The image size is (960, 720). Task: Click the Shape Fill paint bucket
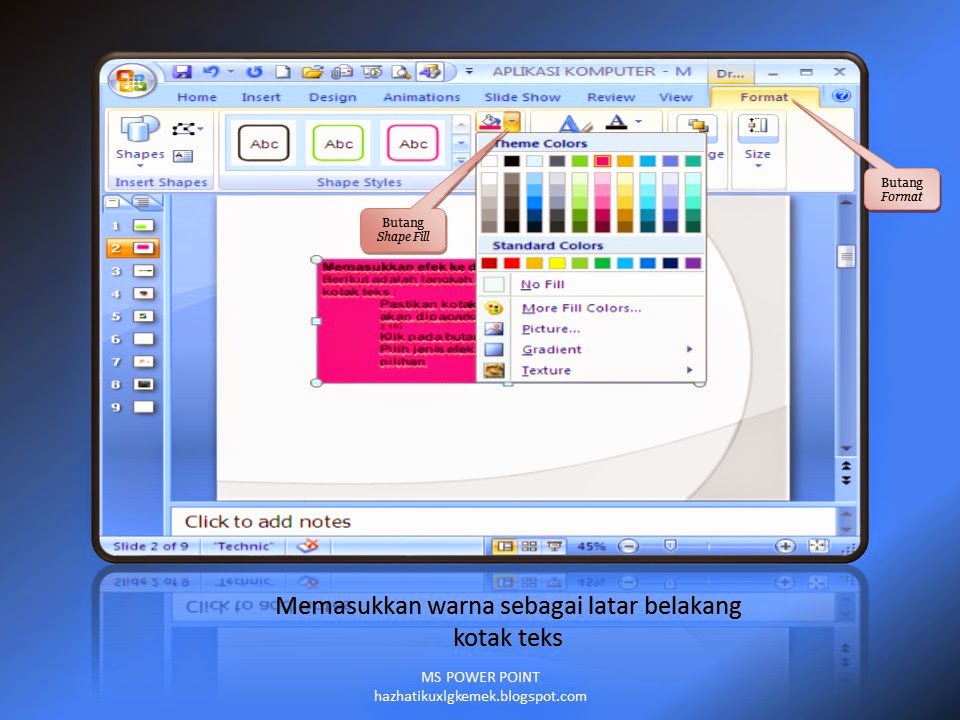(x=490, y=122)
